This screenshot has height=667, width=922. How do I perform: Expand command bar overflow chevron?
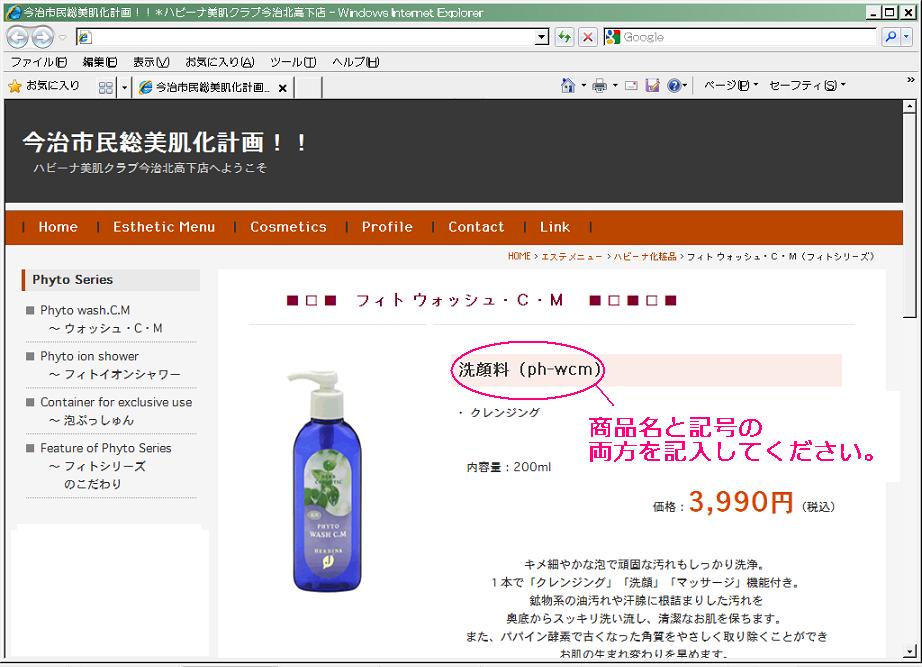[911, 79]
